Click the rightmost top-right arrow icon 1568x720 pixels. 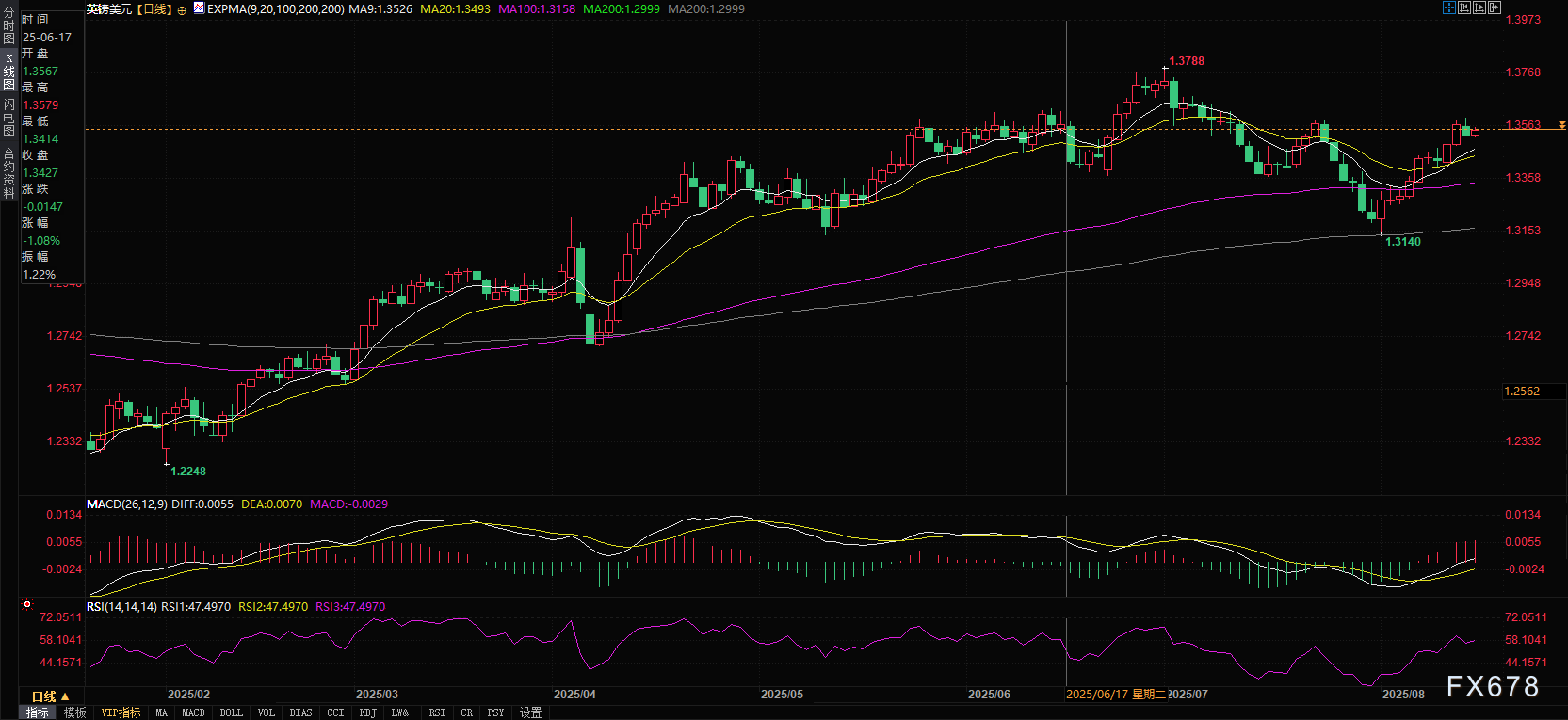pos(1495,8)
